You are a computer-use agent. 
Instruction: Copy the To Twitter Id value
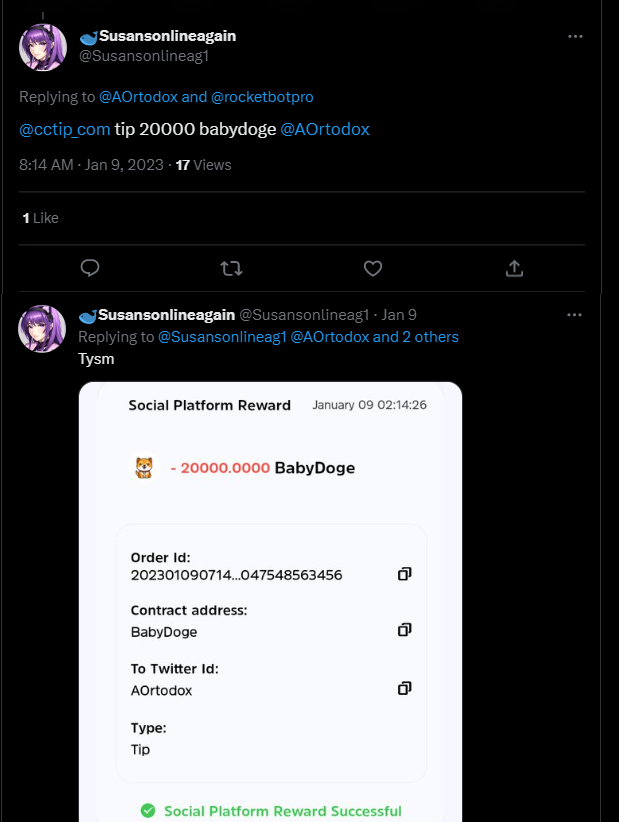click(x=405, y=688)
